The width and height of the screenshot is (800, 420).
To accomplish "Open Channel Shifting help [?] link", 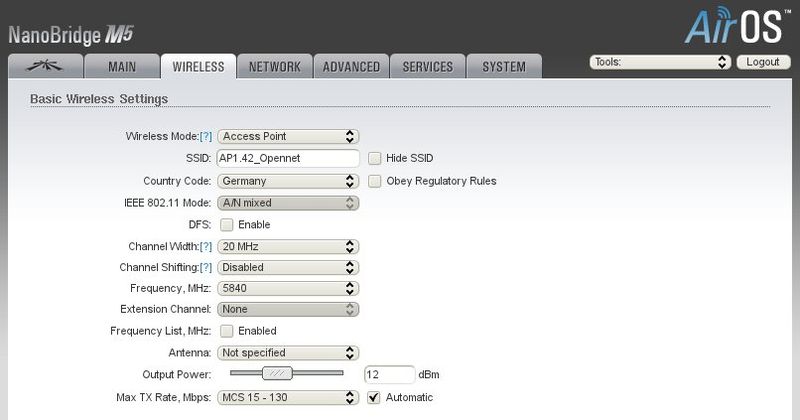I will point(206,267).
